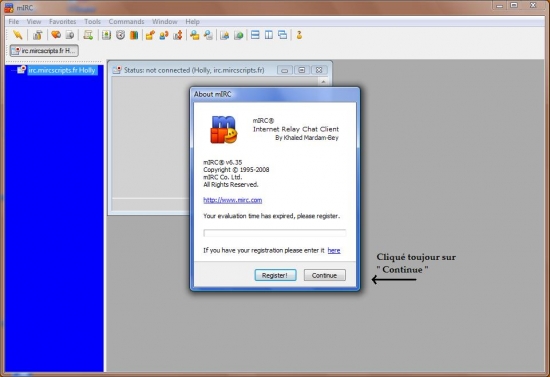Click the mIRC application icon in title bar
The image size is (550, 377).
(9, 8)
